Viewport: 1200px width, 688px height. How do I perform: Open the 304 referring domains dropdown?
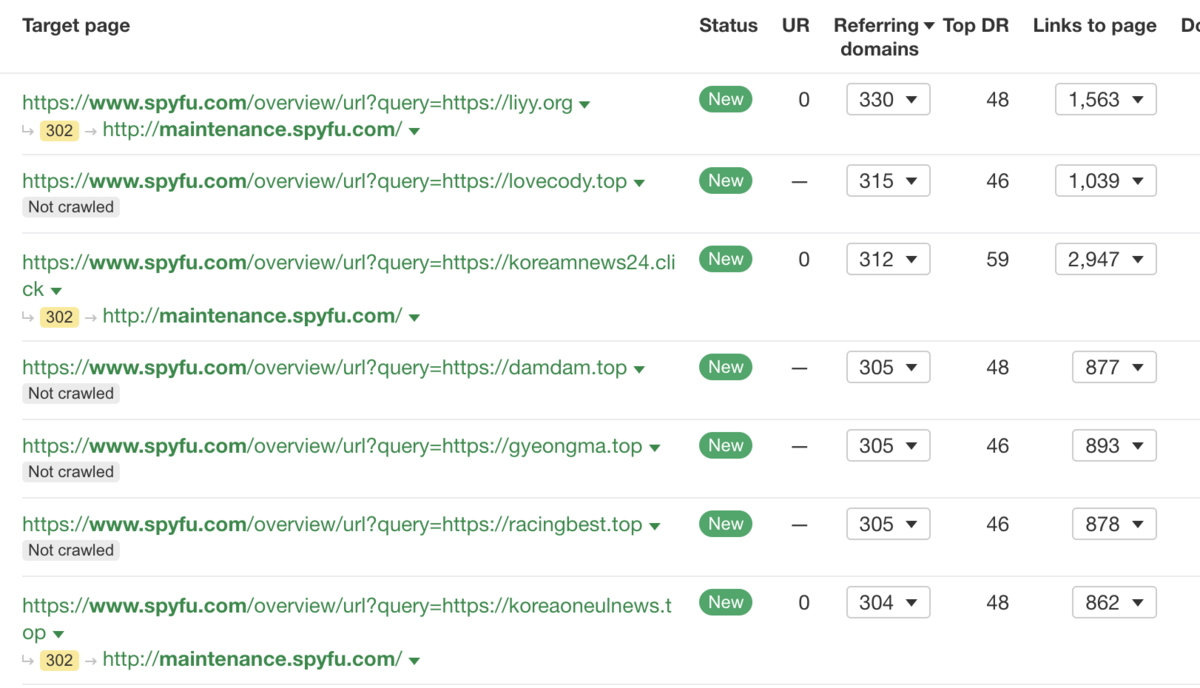[888, 603]
